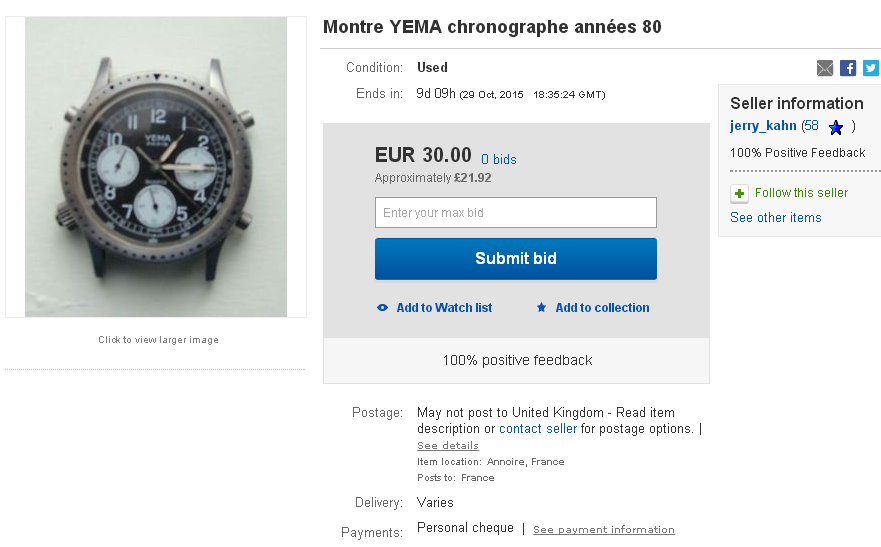Click the eye icon for Watch list
The image size is (881, 547).
pyautogui.click(x=382, y=308)
